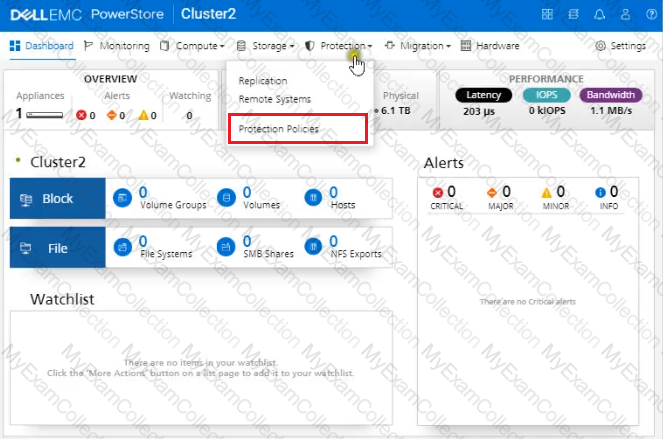The width and height of the screenshot is (663, 439).
Task: Open the jobs stack icon in header
Action: [x=573, y=15]
